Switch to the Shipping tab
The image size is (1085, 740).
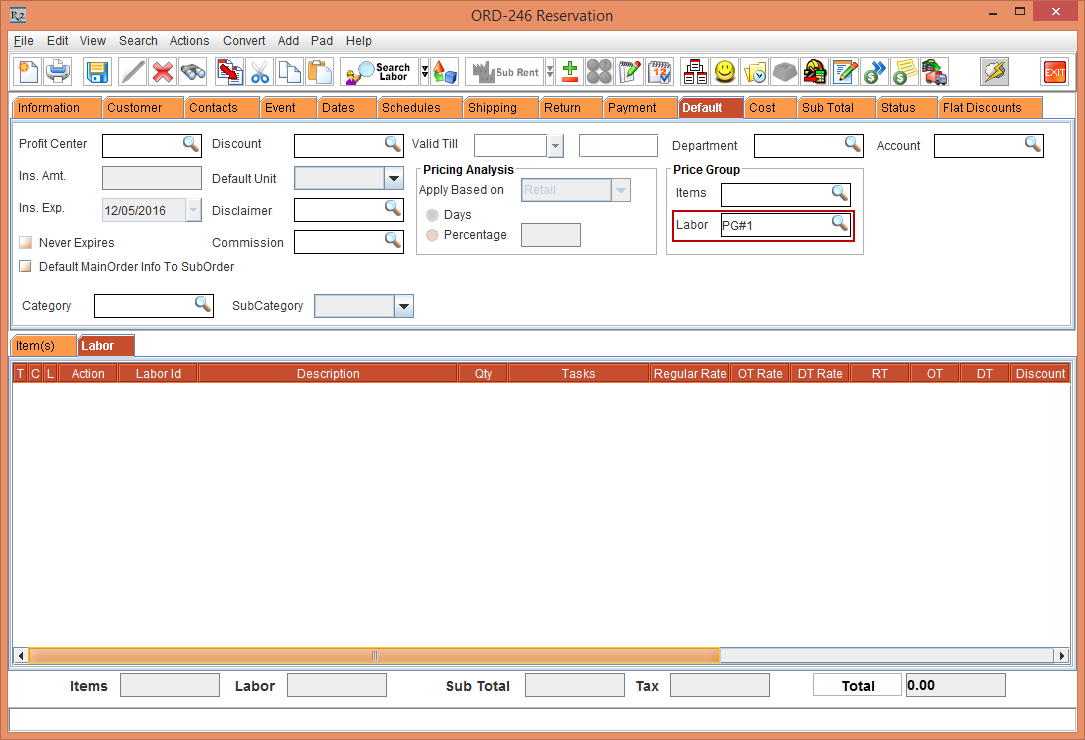click(492, 108)
